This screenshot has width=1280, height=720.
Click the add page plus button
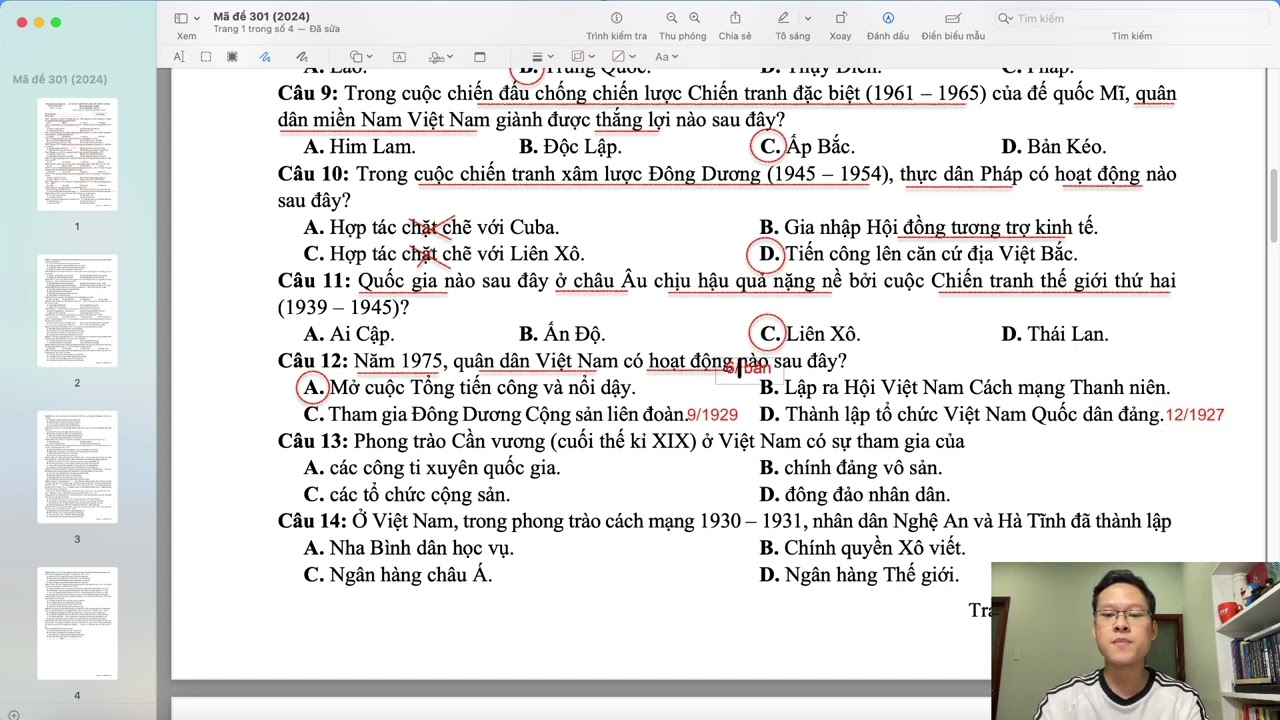tap(13, 714)
